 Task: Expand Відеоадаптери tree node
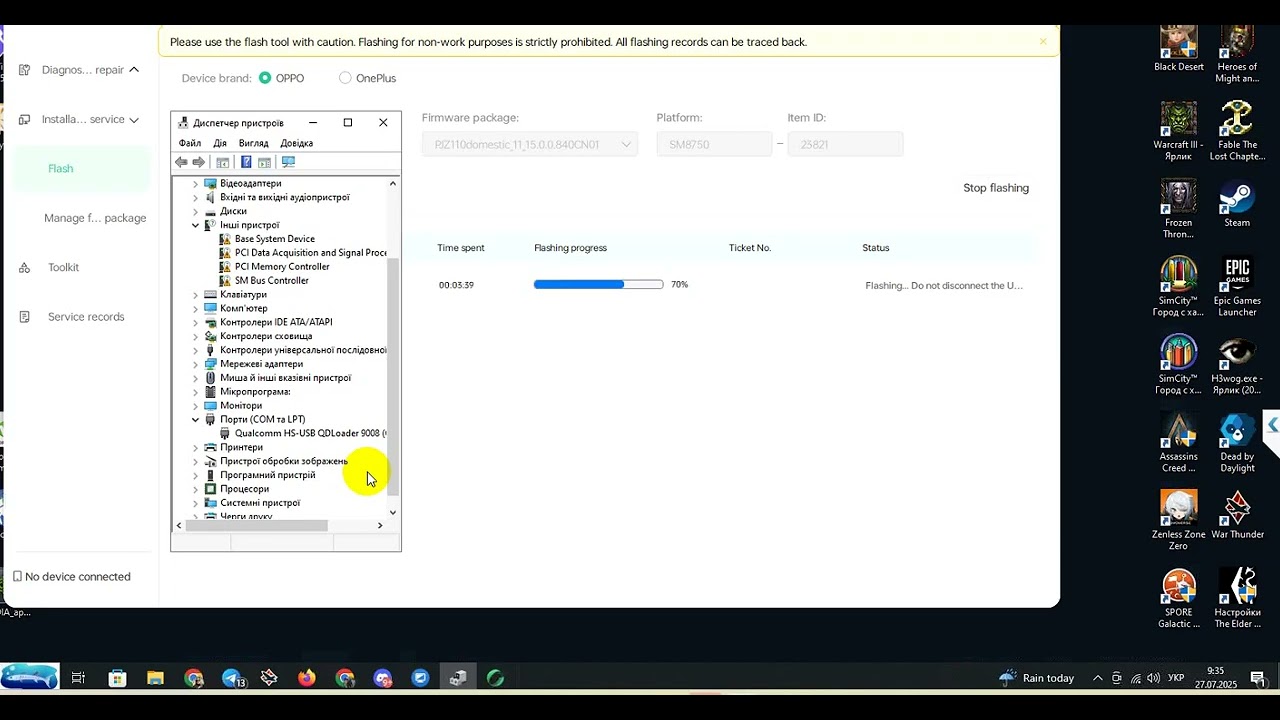click(196, 184)
